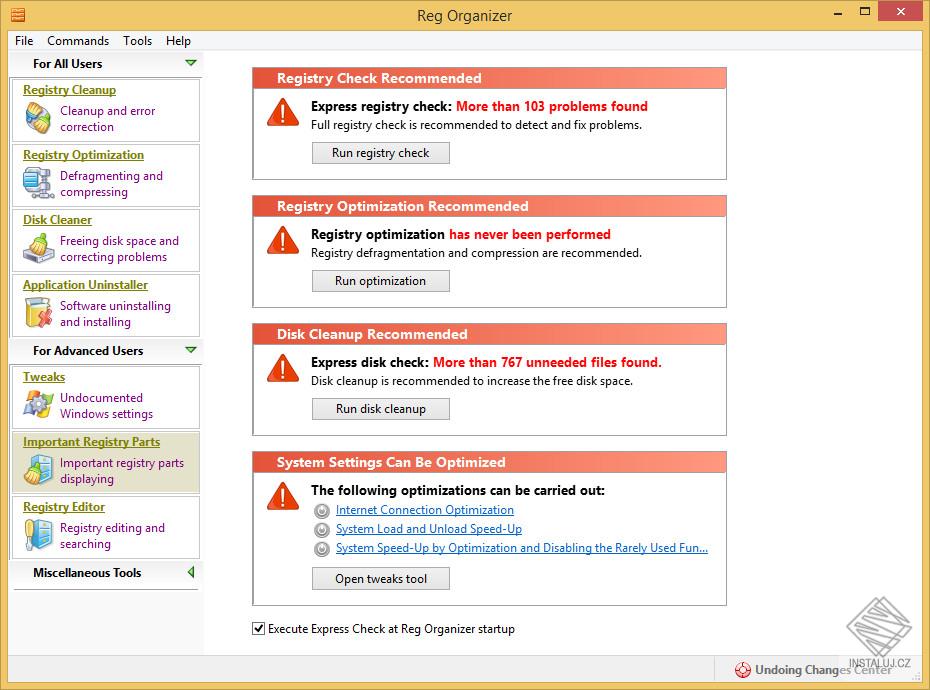The height and width of the screenshot is (690, 930).
Task: Open the Tools menu
Action: (x=138, y=41)
